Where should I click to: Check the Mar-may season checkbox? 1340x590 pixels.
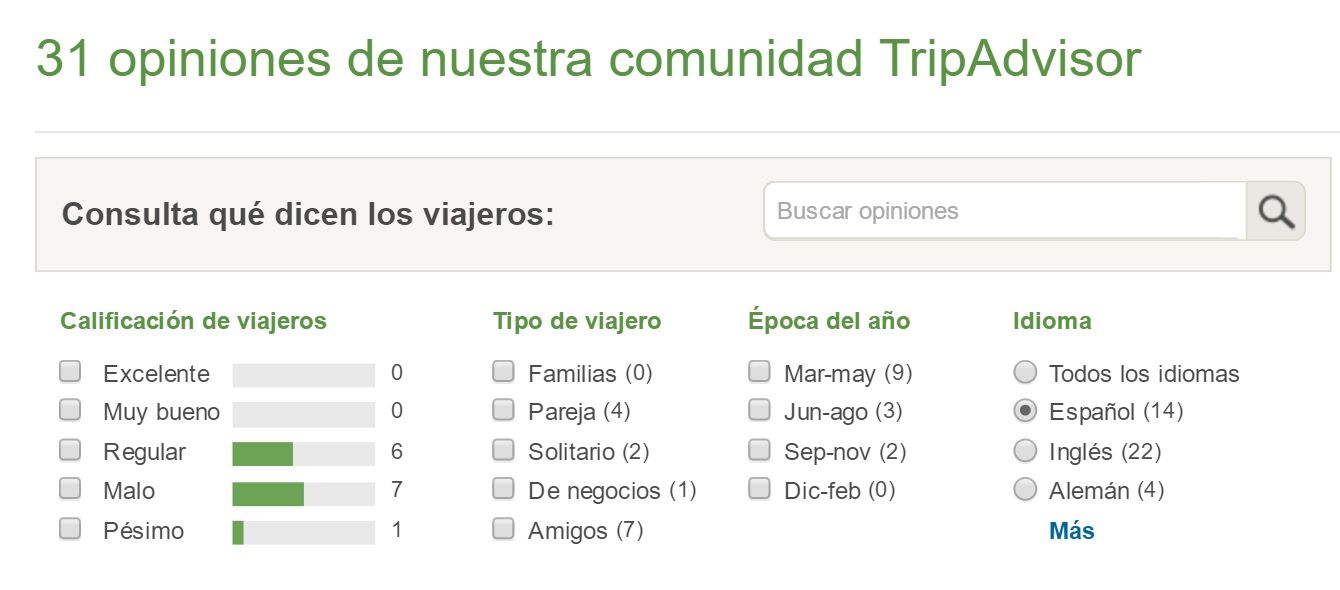[x=760, y=373]
